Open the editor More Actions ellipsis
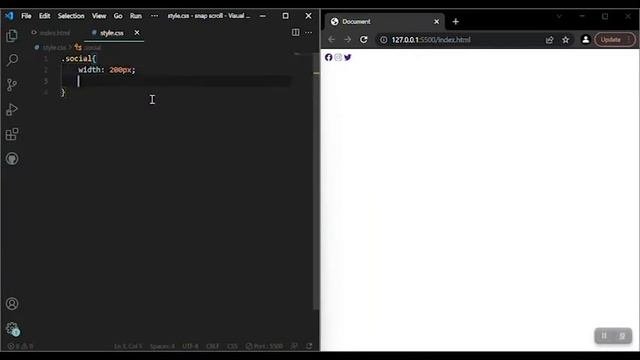The height and width of the screenshot is (360, 640). (309, 32)
